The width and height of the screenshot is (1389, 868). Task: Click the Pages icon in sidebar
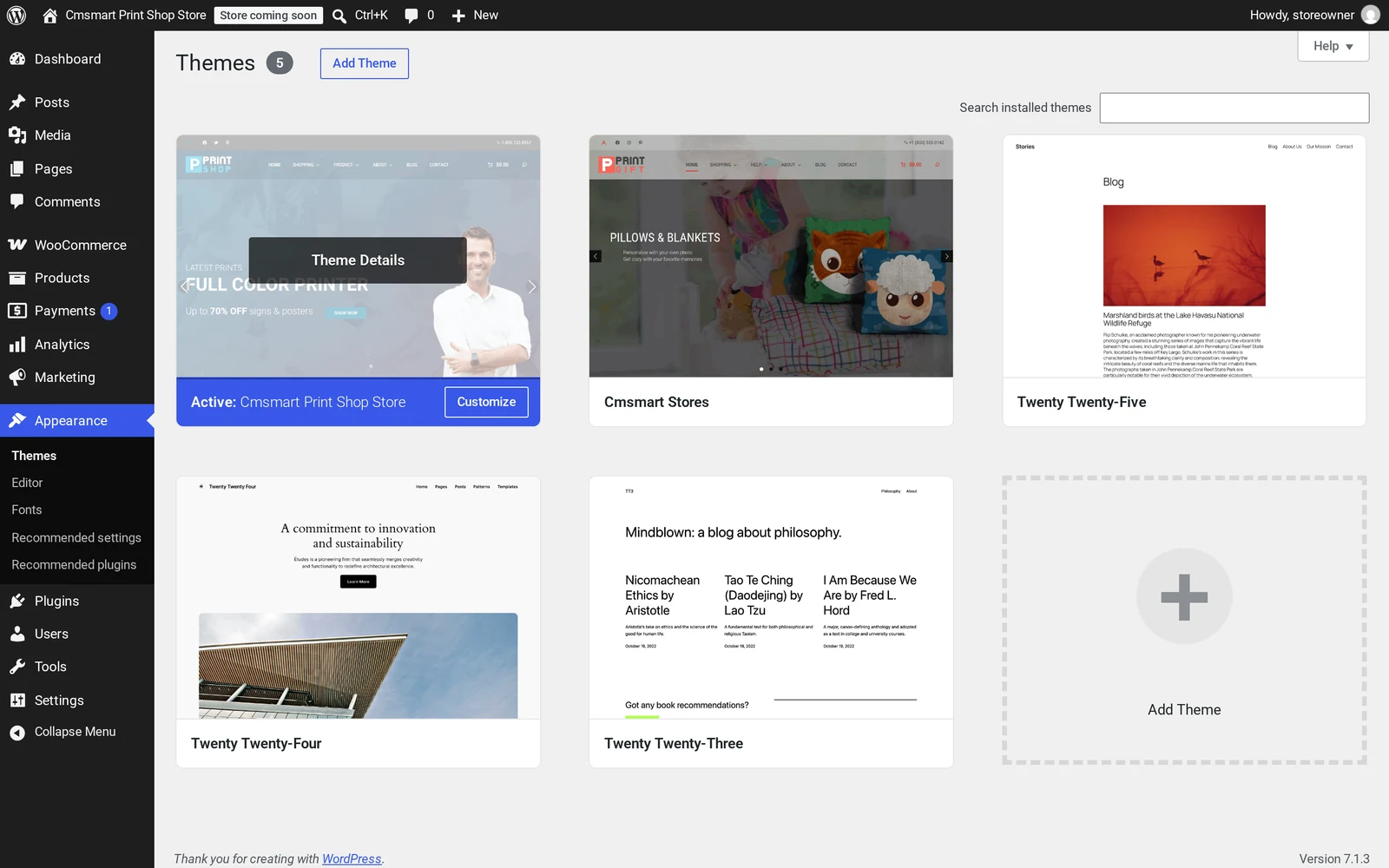(17, 169)
